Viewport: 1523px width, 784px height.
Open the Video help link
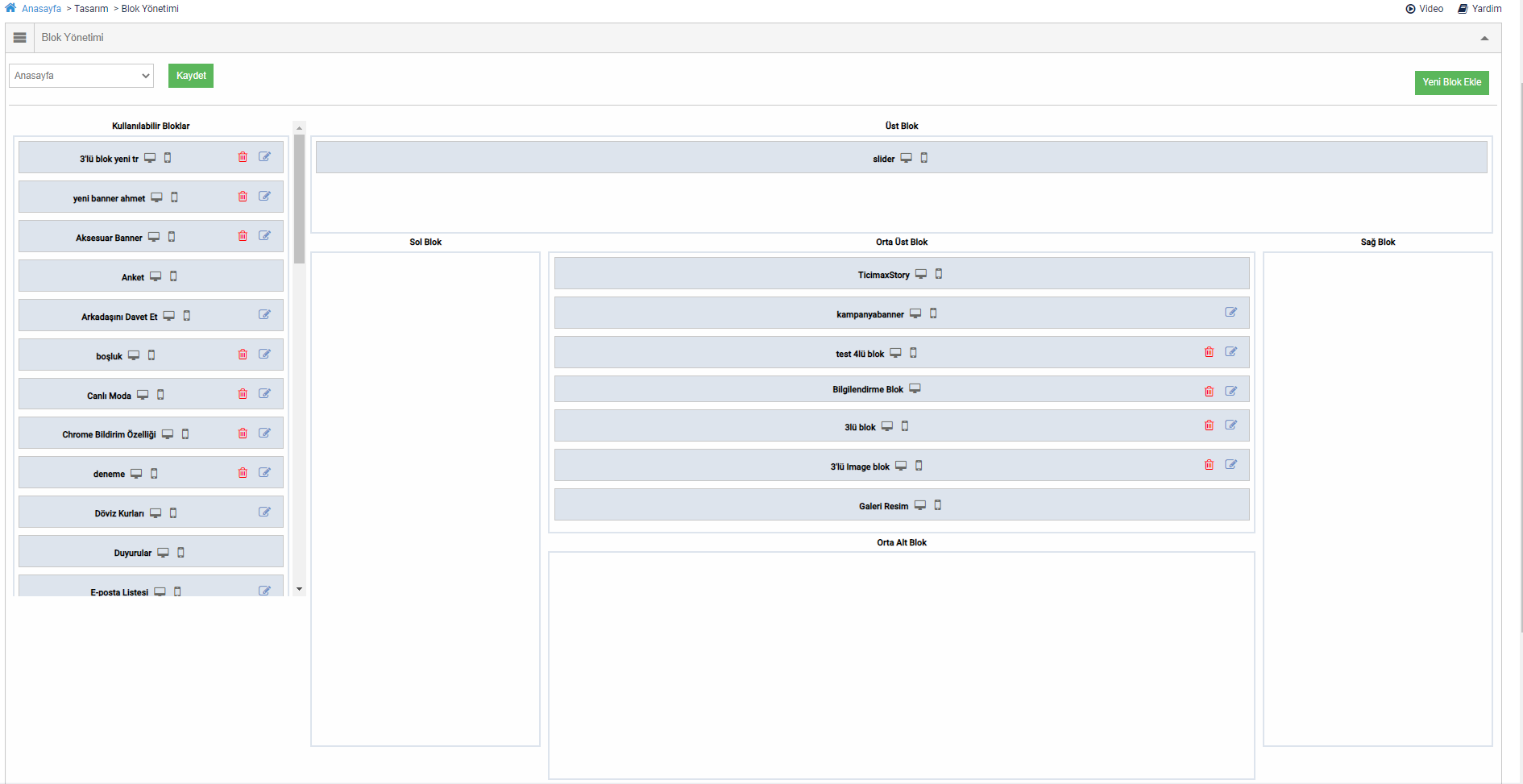tap(1425, 9)
